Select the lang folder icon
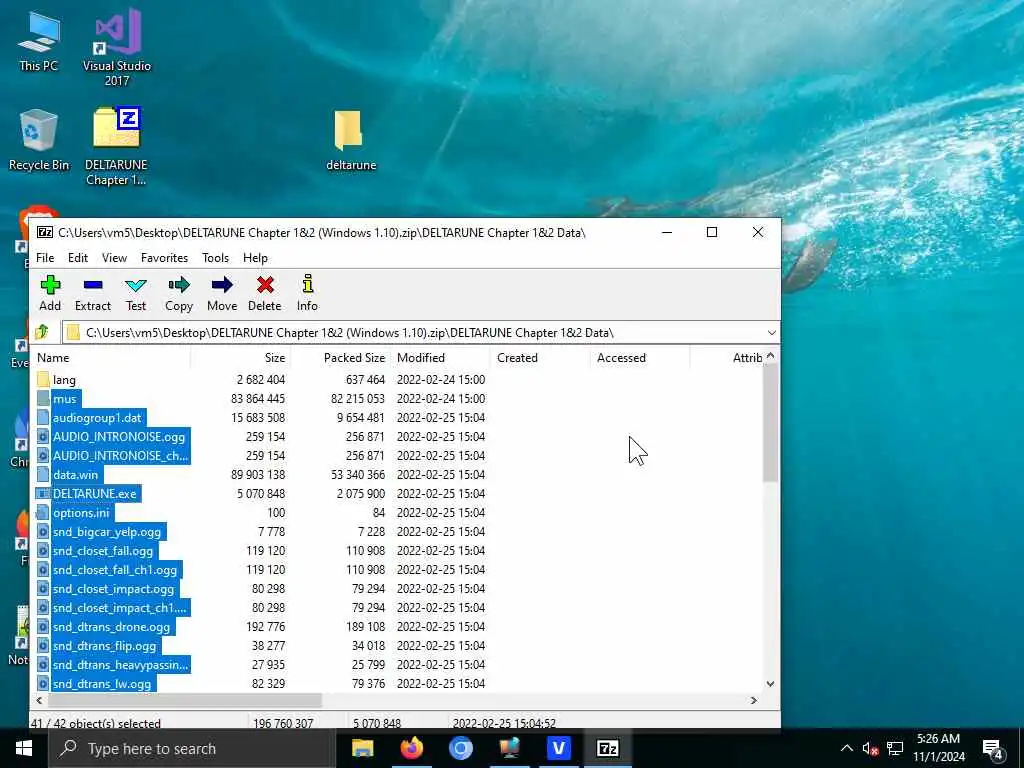This screenshot has height=768, width=1024. (x=43, y=379)
